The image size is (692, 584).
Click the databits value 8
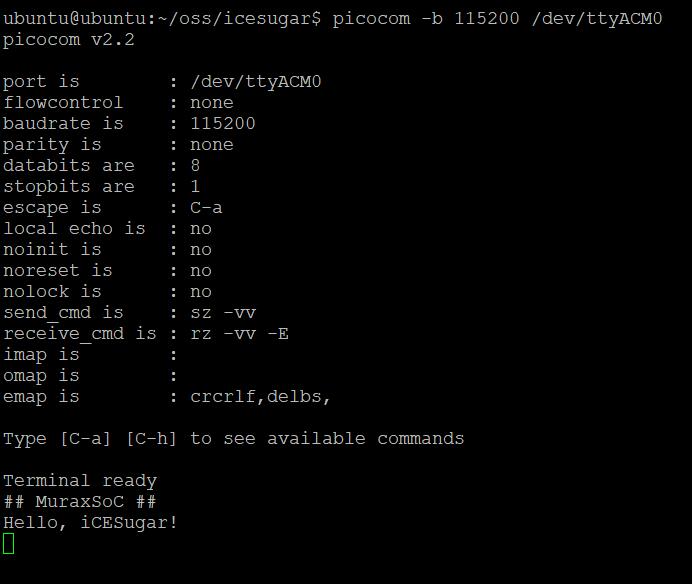(x=196, y=166)
